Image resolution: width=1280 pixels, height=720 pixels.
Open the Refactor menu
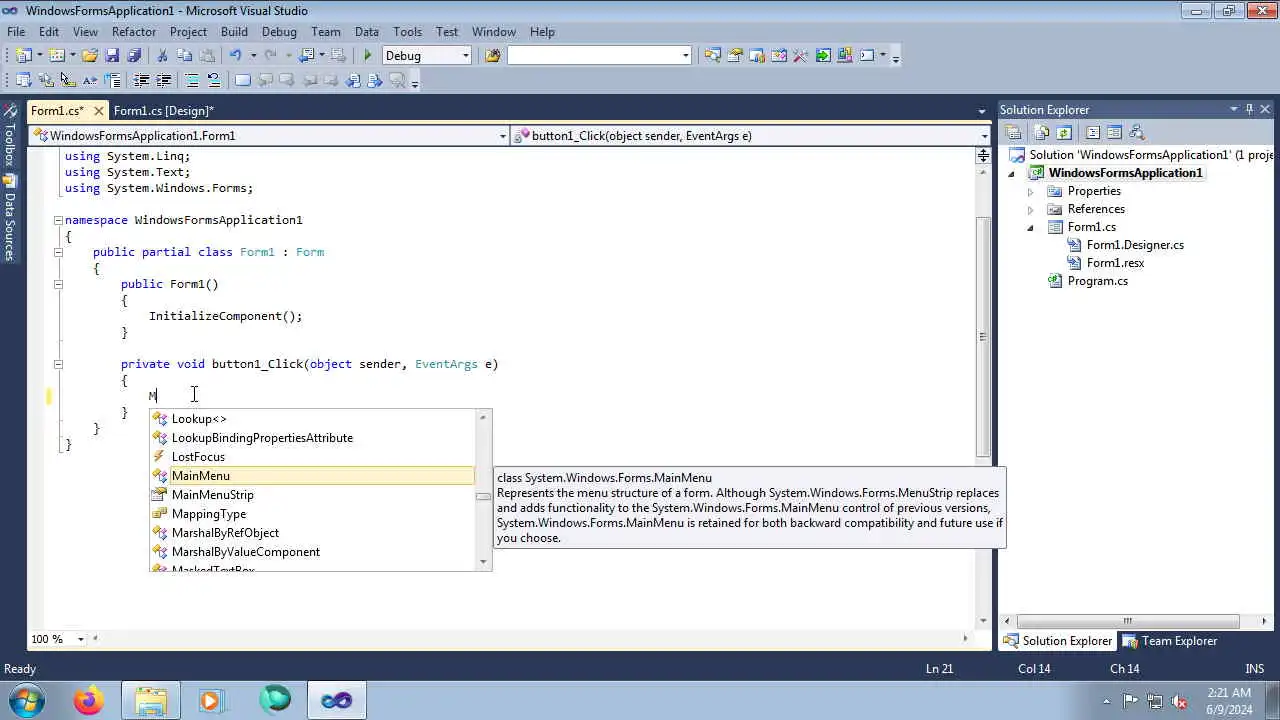(x=134, y=32)
